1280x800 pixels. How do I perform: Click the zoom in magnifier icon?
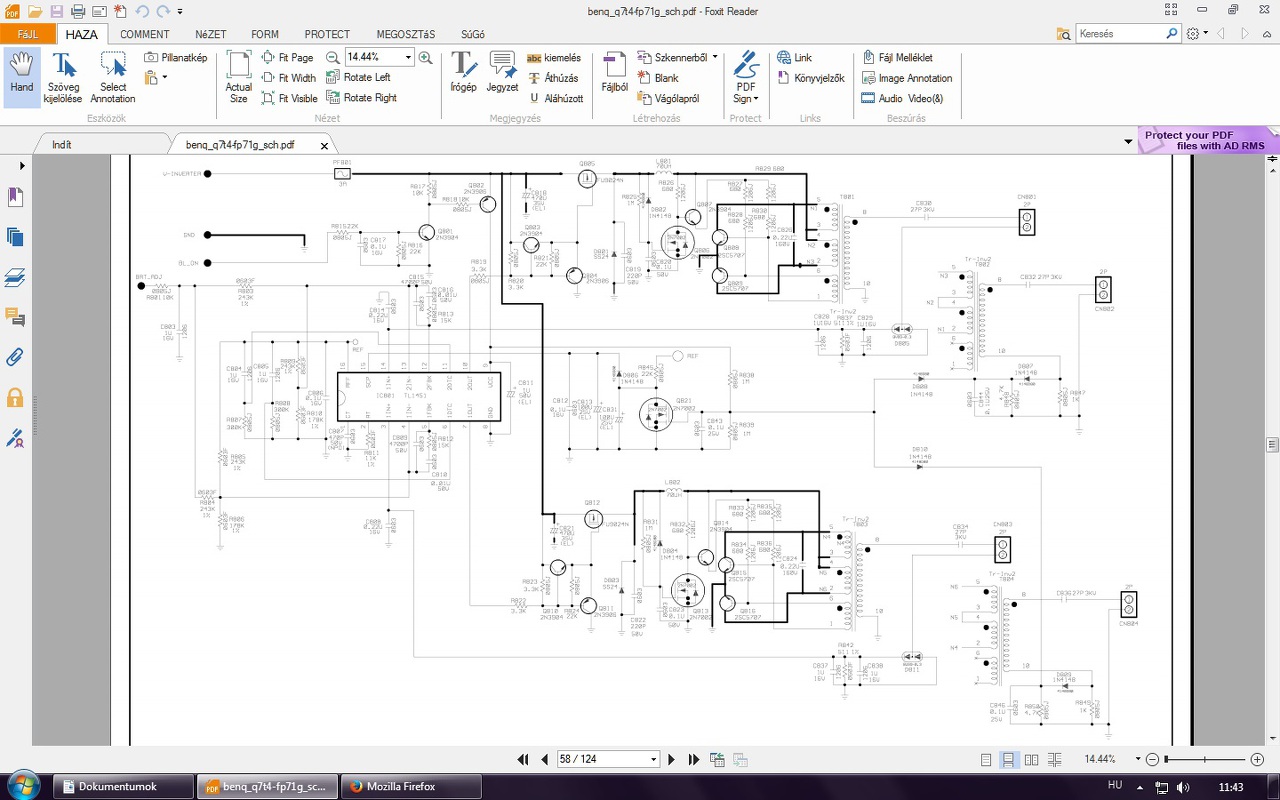pyautogui.click(x=426, y=57)
